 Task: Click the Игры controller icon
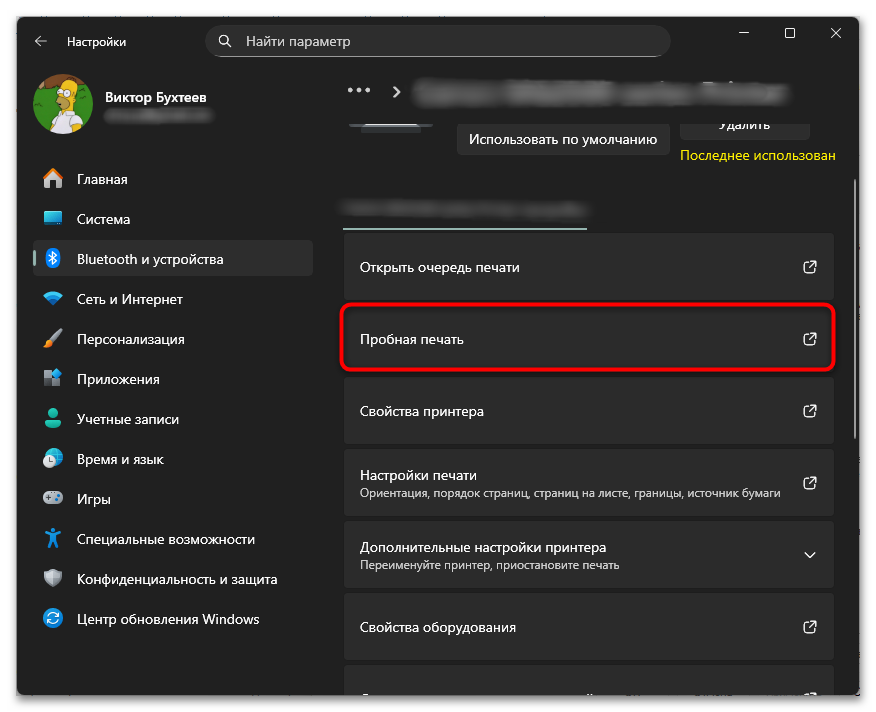click(x=53, y=498)
